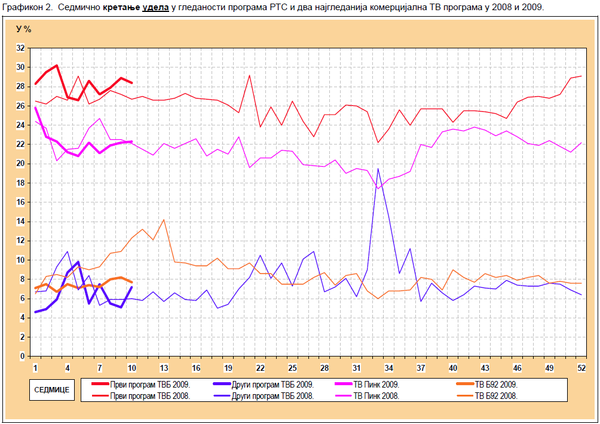Click y-axis value 20

[20, 163]
